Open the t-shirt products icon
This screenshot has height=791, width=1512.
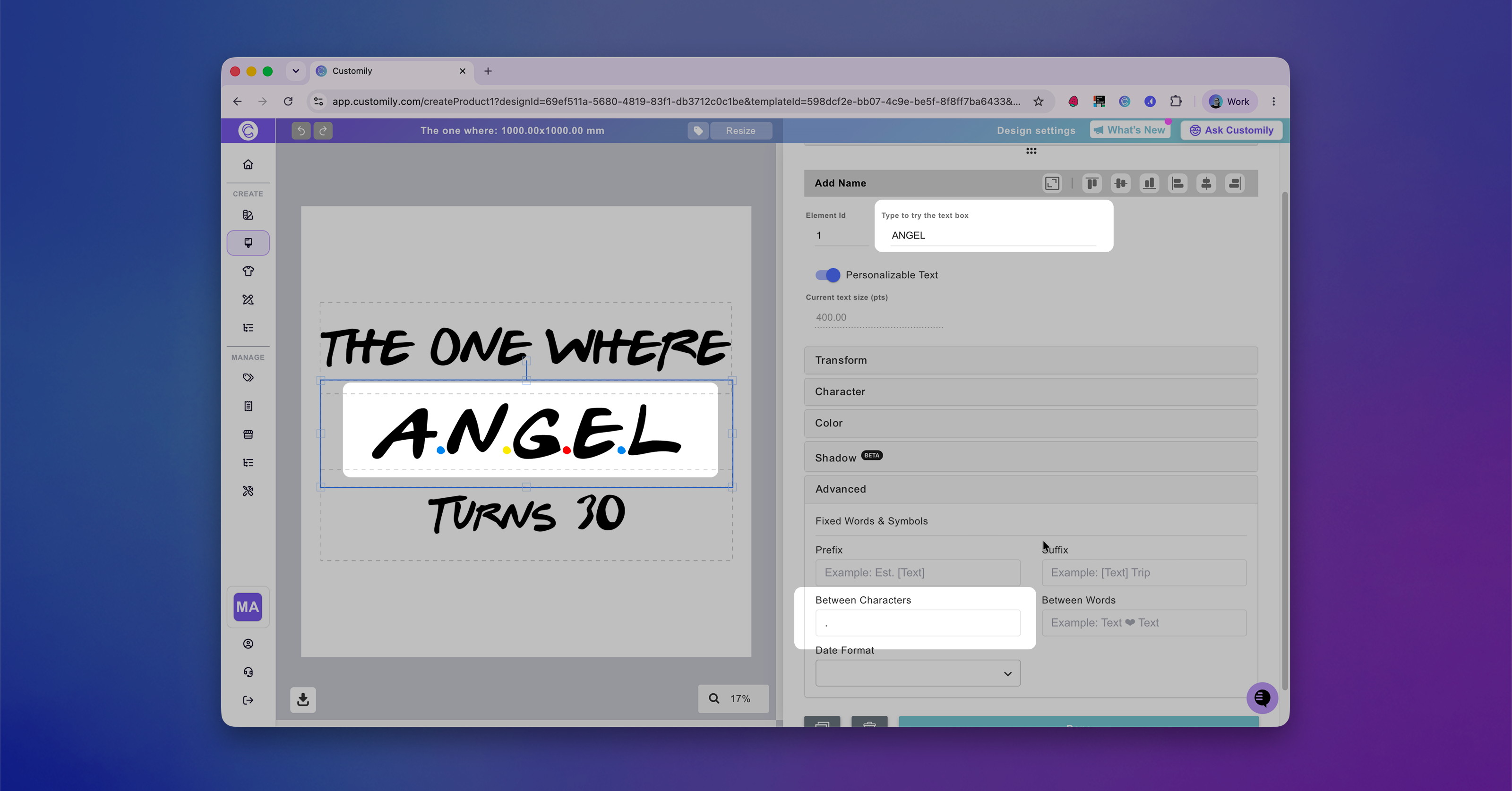(248, 271)
